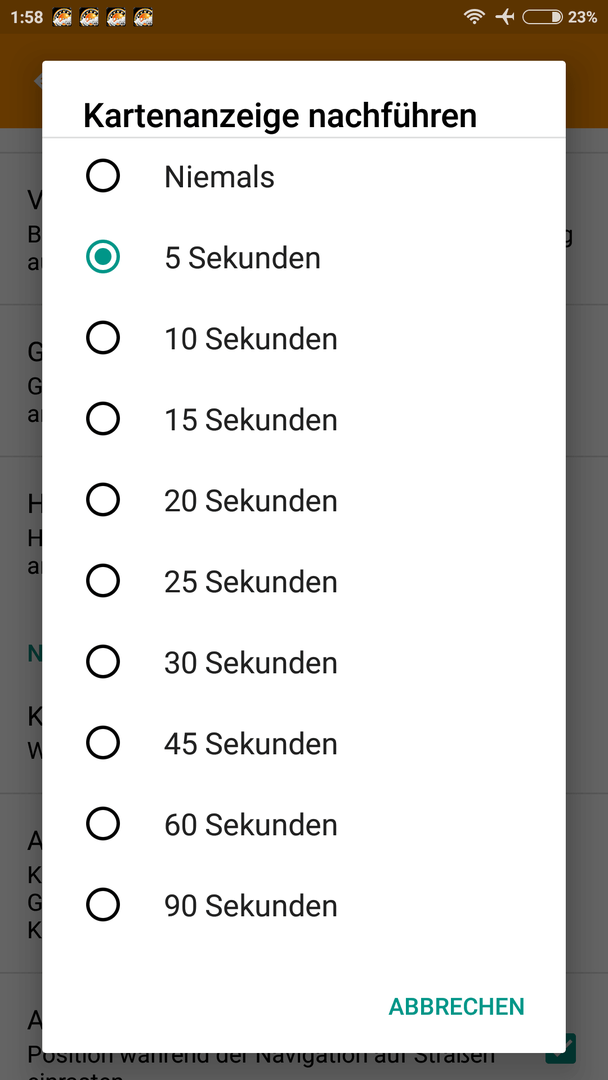Choose 25 Sekunden interval

(304, 581)
